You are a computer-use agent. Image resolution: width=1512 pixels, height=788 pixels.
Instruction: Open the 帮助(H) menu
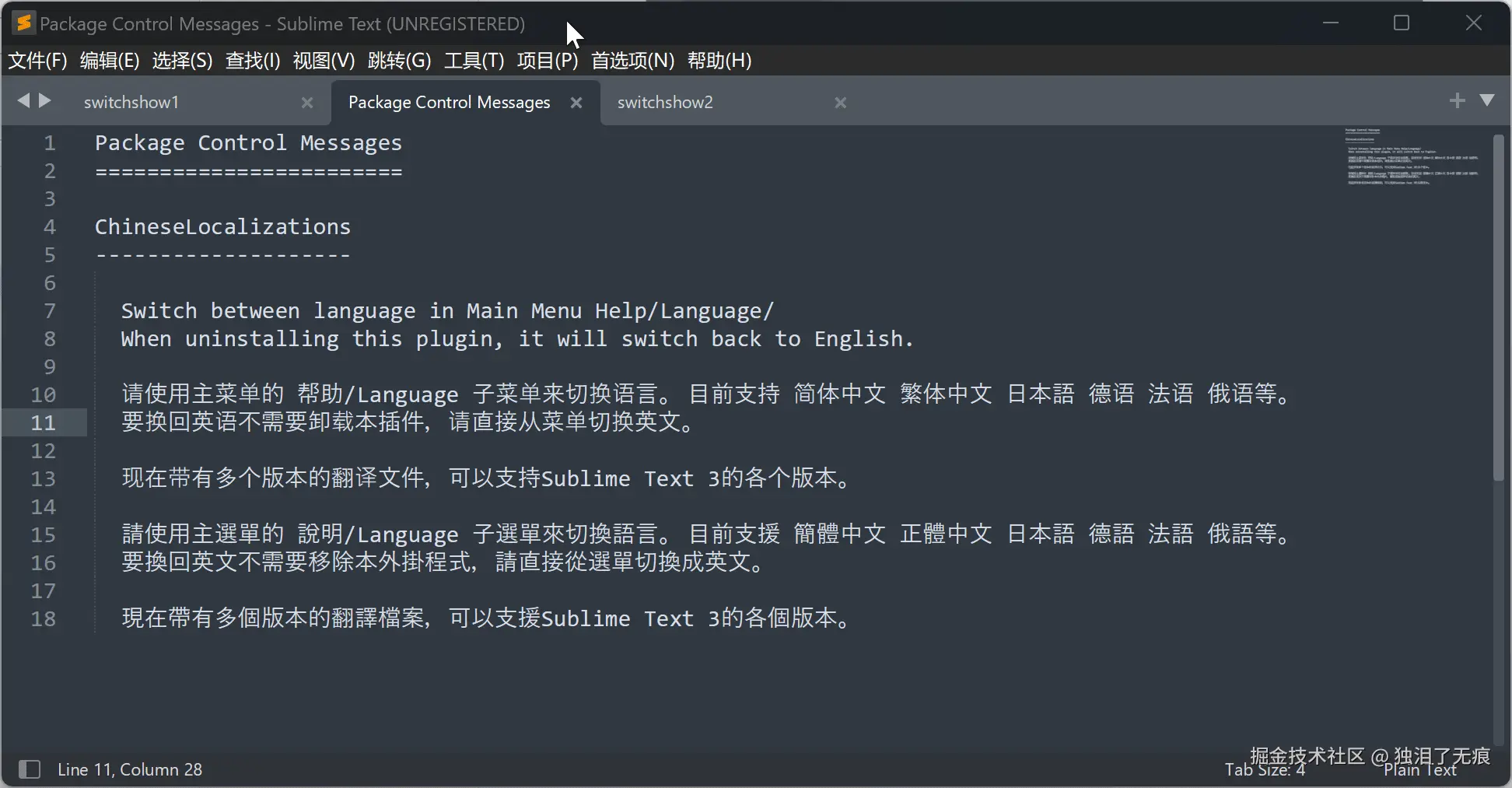[x=719, y=61]
